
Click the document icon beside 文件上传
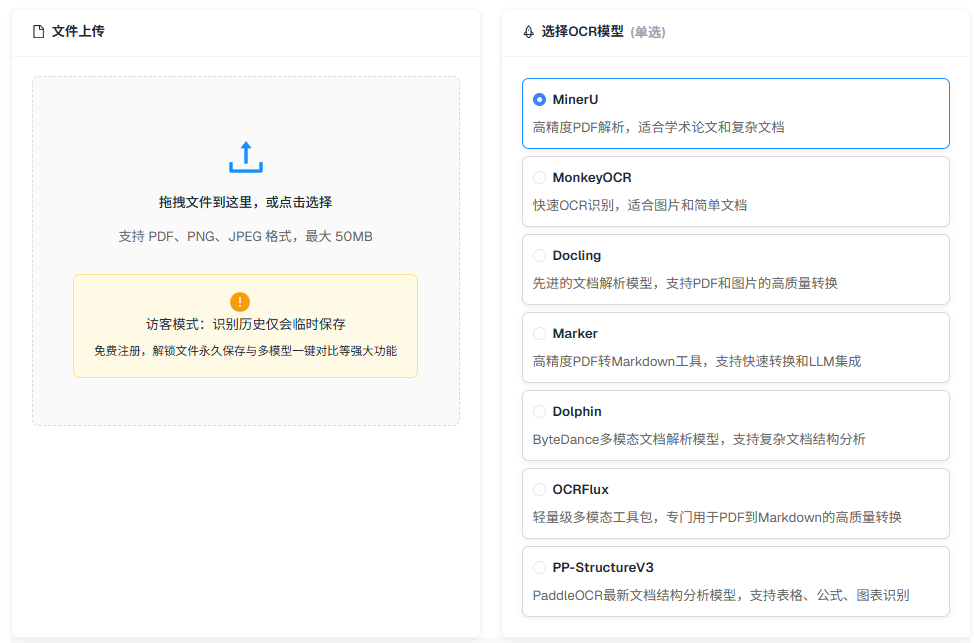(x=39, y=32)
